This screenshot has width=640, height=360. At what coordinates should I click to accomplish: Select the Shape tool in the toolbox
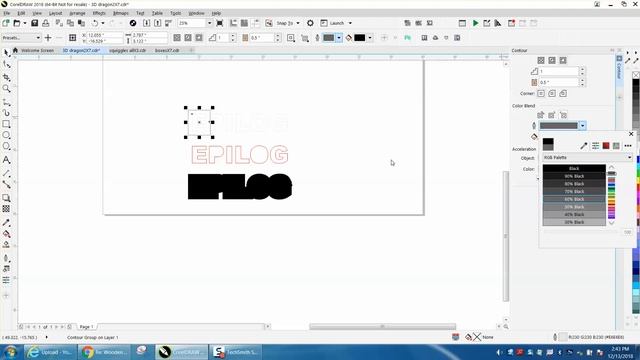click(x=7, y=65)
